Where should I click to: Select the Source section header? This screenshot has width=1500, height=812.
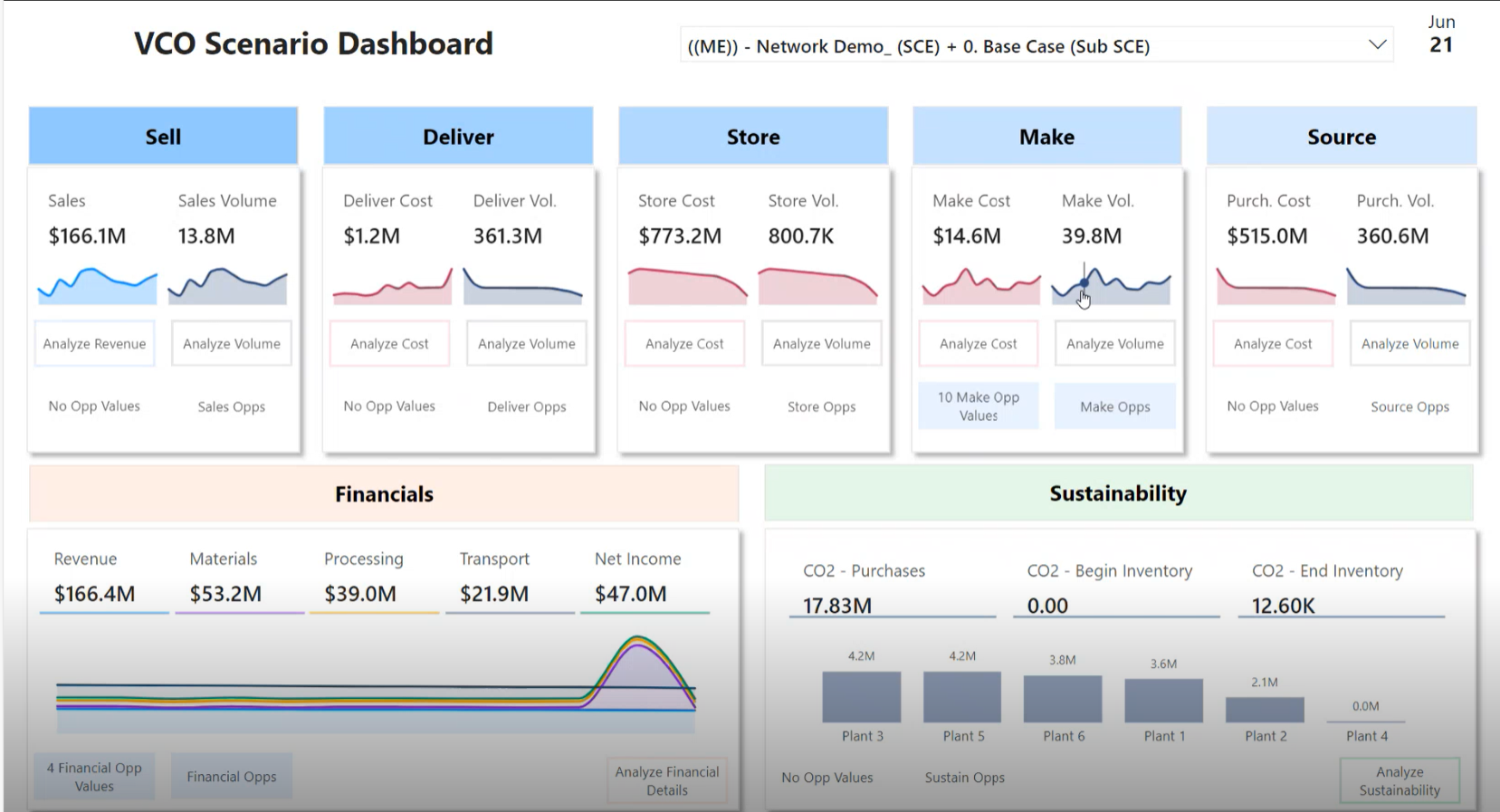click(x=1341, y=137)
